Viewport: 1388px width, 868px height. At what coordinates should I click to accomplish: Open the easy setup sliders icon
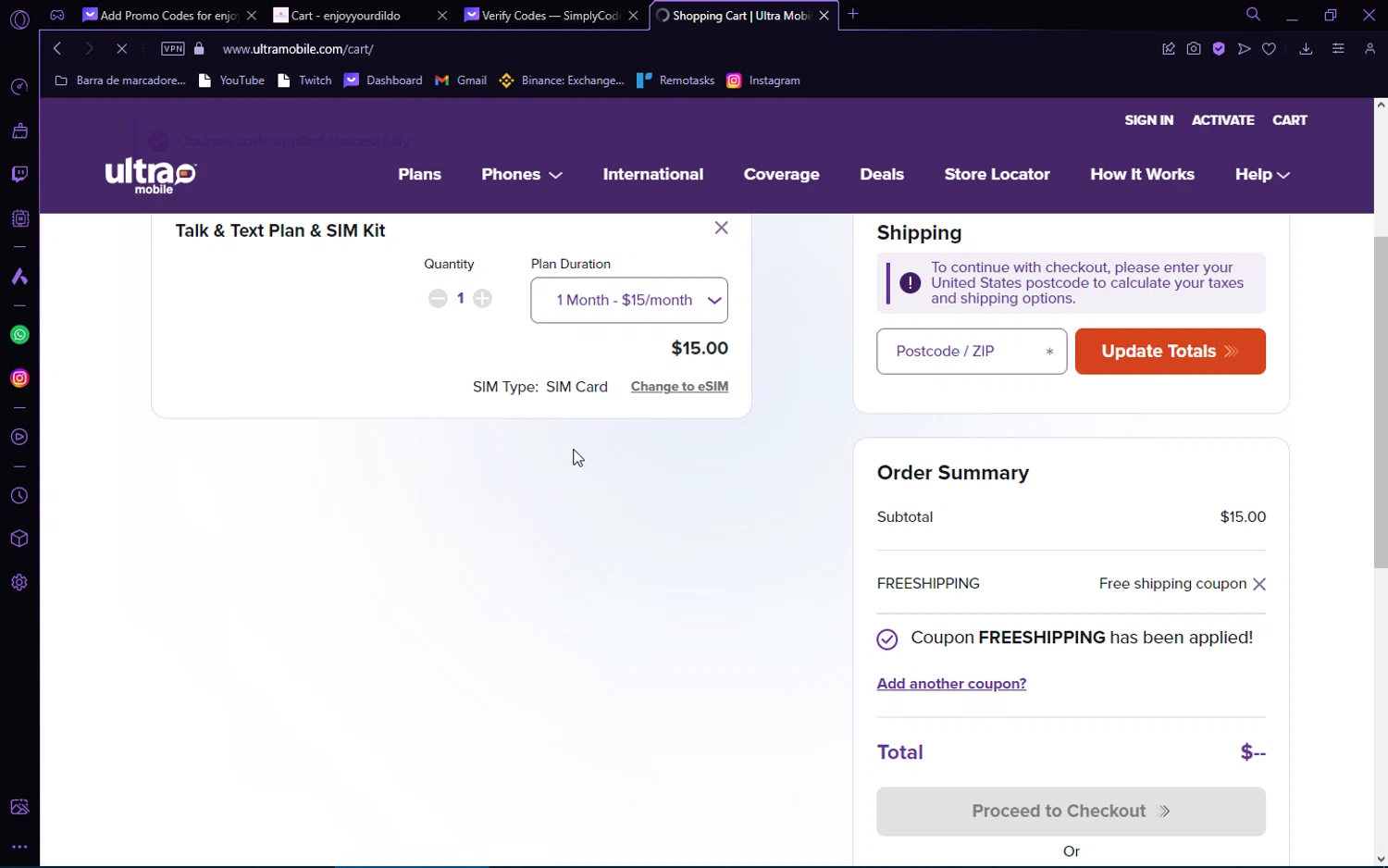pos(1338,49)
